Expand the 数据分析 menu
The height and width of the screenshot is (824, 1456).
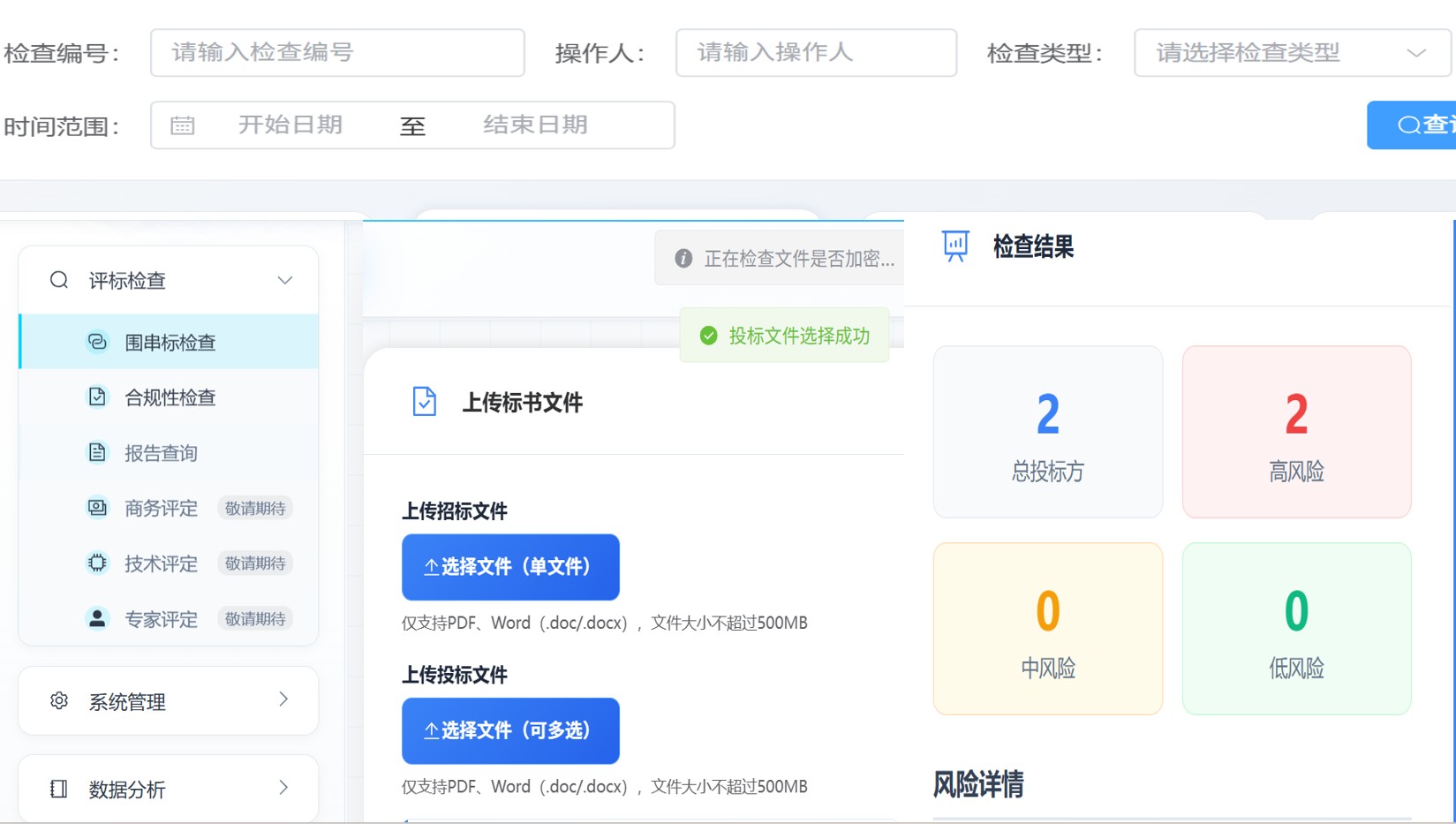point(168,788)
